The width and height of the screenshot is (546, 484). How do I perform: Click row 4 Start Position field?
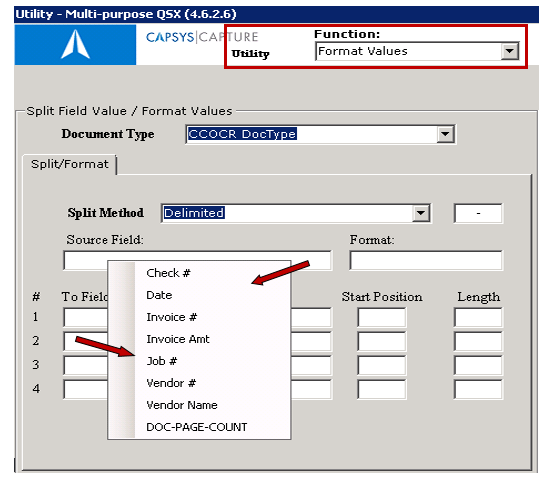[x=382, y=389]
